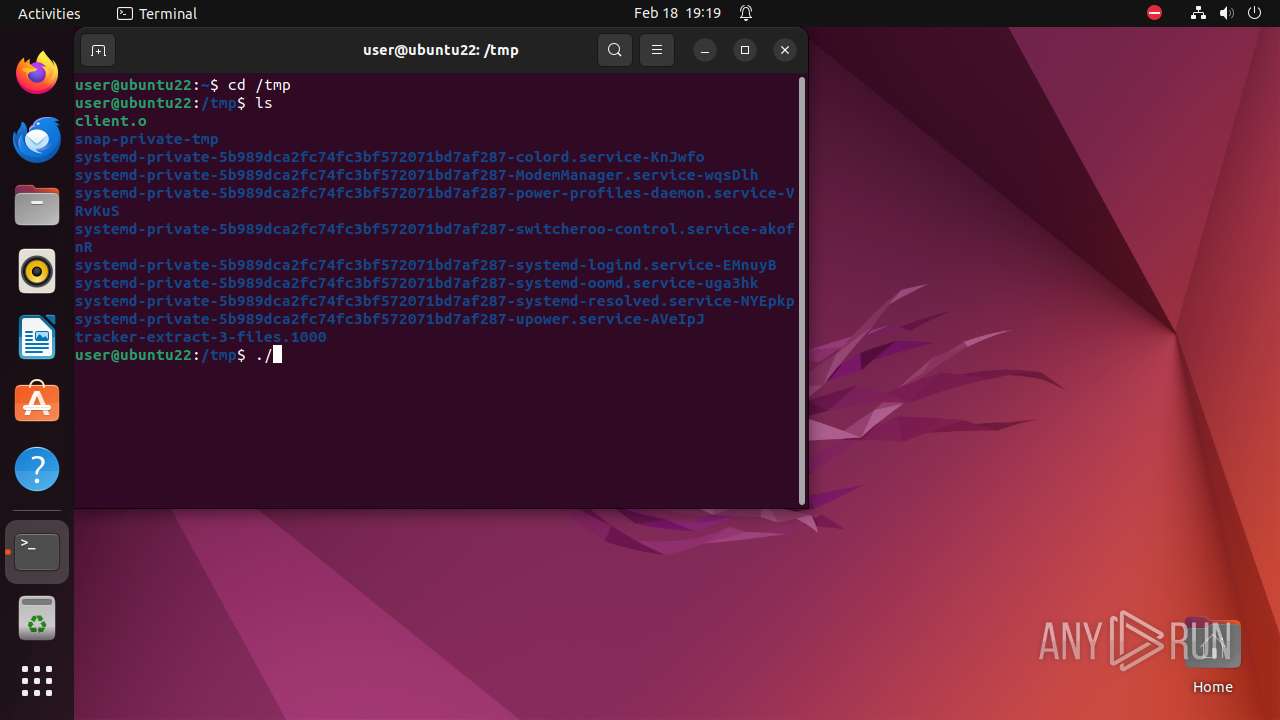Click the power-profiles-daemon.service directory line
1280x720 pixels.
pos(435,202)
